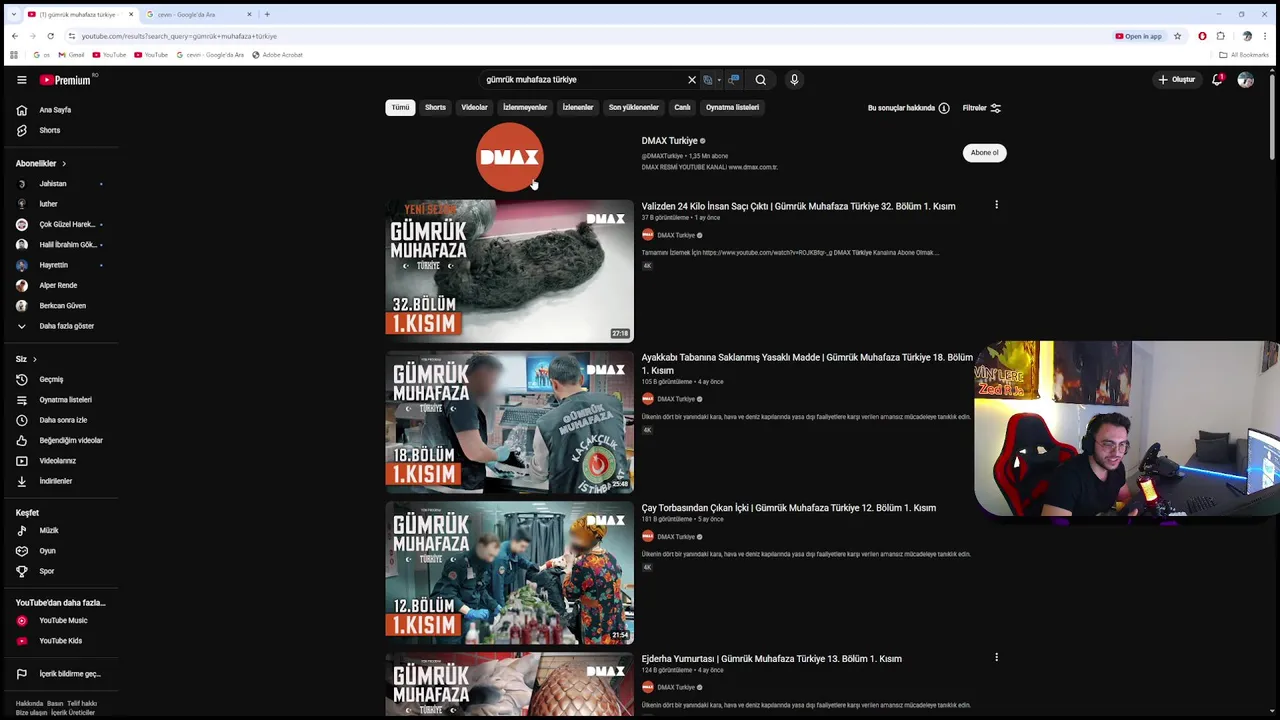Open the Chrome extensions puzzle icon
The image size is (1280, 720).
pos(1220,36)
